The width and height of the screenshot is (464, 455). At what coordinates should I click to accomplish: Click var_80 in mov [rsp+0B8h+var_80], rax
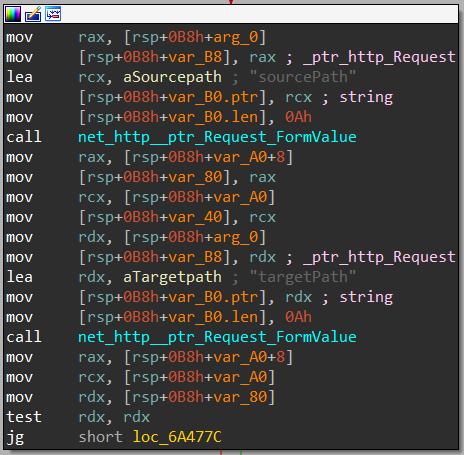pos(195,177)
